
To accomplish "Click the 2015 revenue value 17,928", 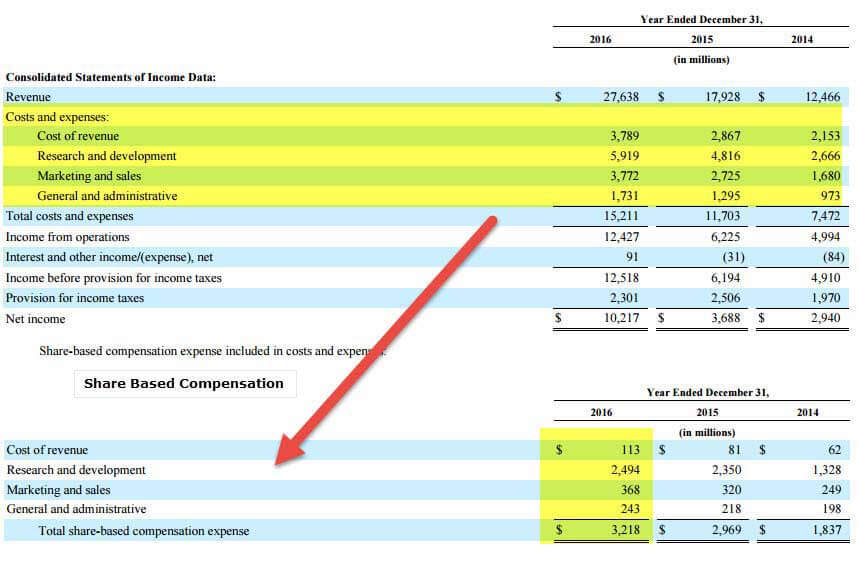I will [x=722, y=97].
